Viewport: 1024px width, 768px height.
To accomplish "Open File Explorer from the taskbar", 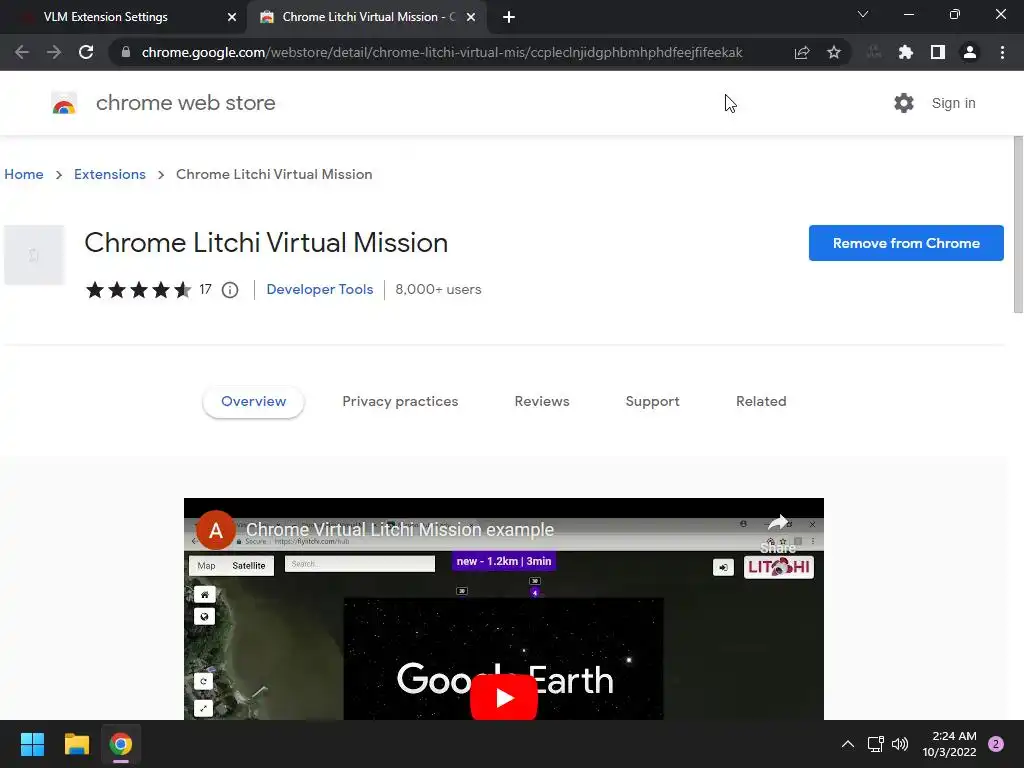I will [76, 744].
